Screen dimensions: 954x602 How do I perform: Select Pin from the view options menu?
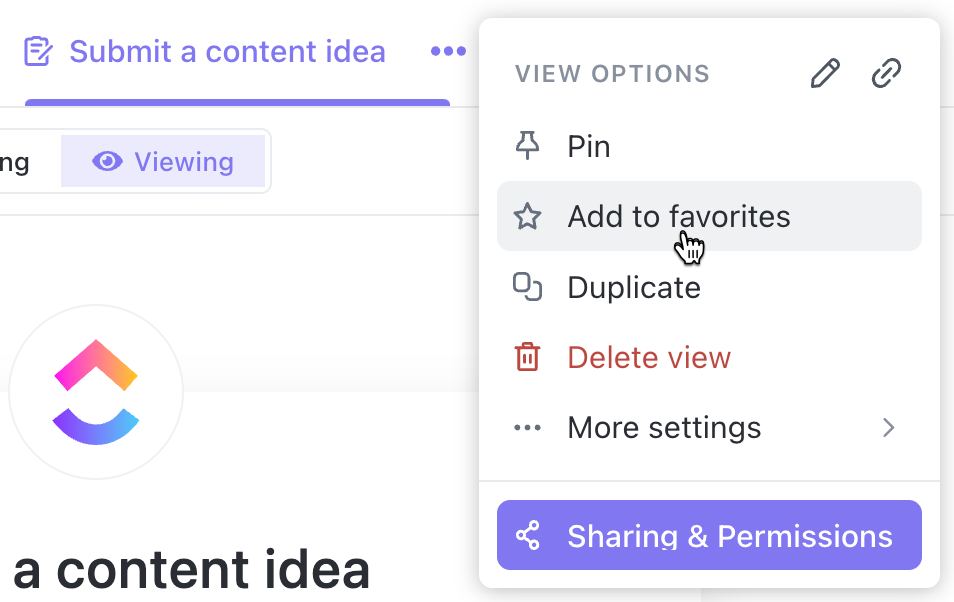tap(589, 145)
